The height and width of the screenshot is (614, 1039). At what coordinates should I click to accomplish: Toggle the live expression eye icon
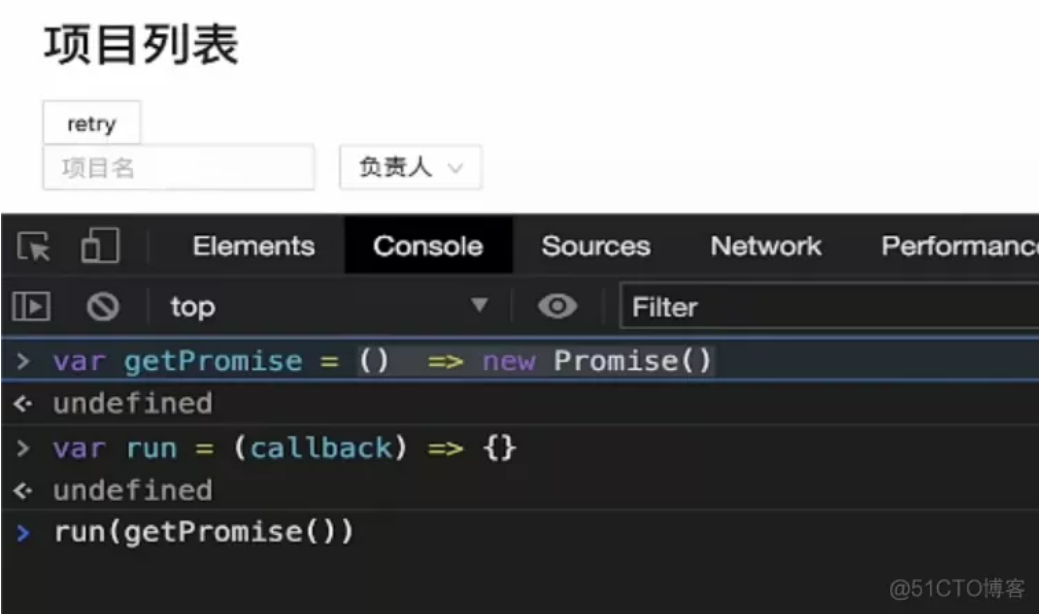point(557,306)
